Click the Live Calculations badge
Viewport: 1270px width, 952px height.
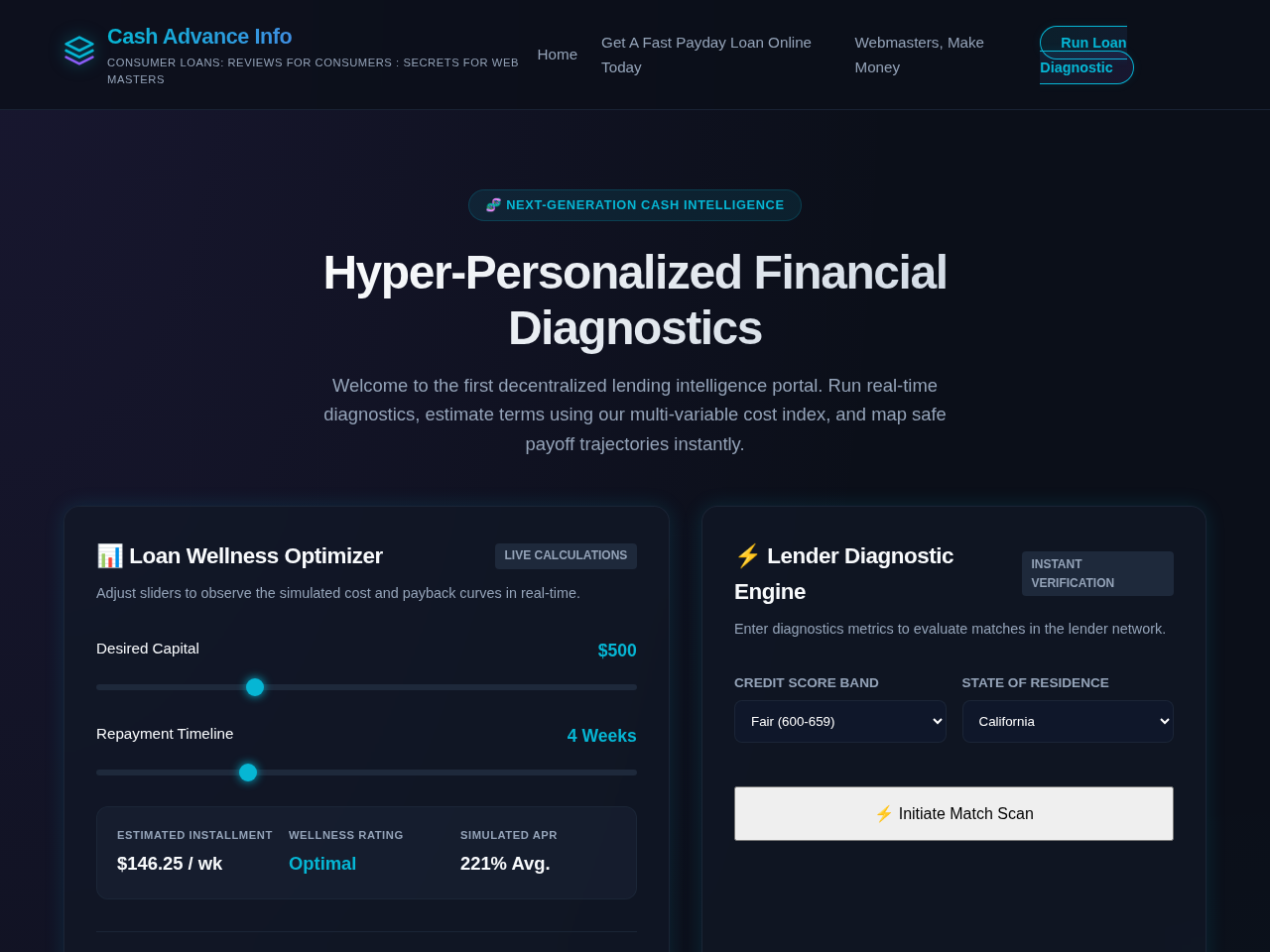point(566,555)
